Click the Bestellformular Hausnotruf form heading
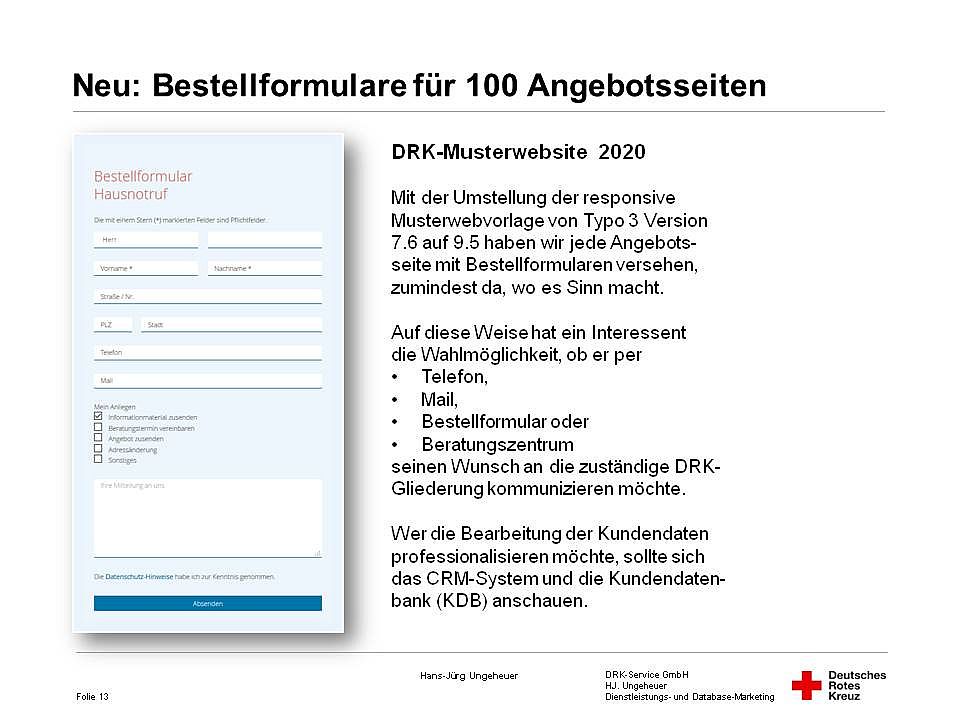 143,185
